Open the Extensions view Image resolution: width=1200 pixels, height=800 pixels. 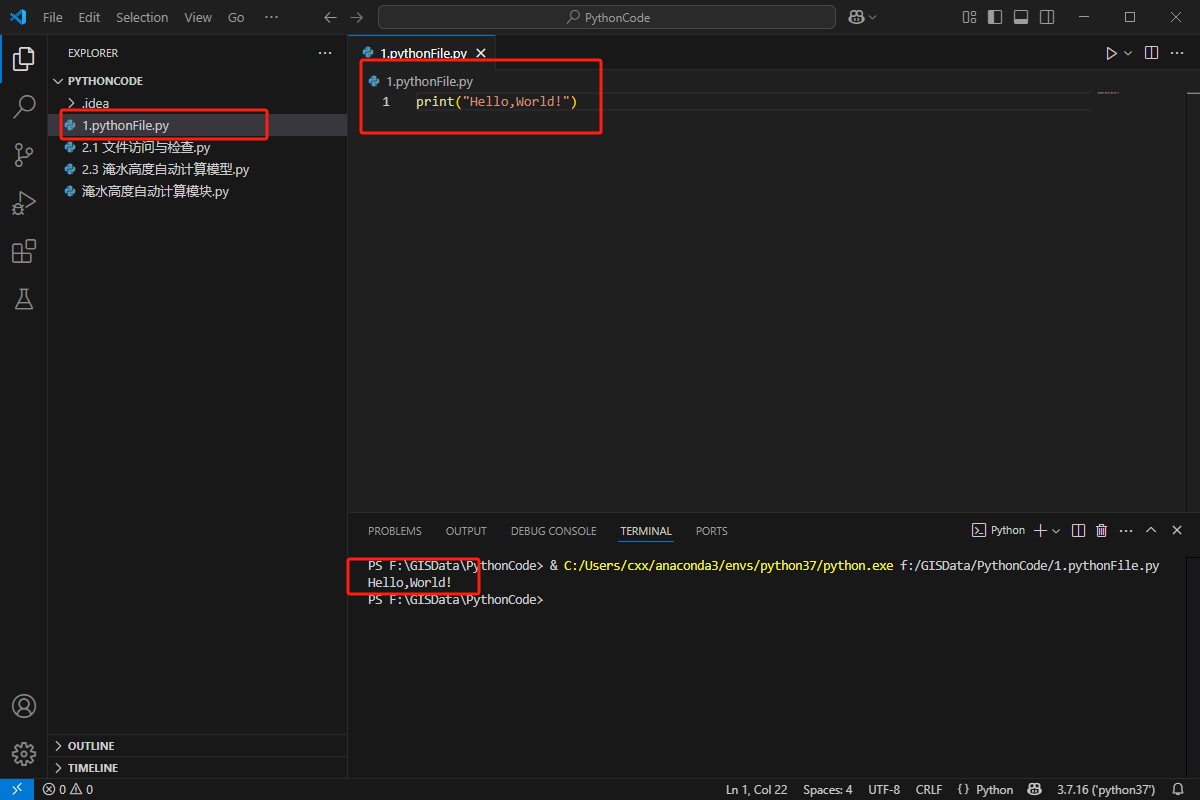[x=24, y=251]
